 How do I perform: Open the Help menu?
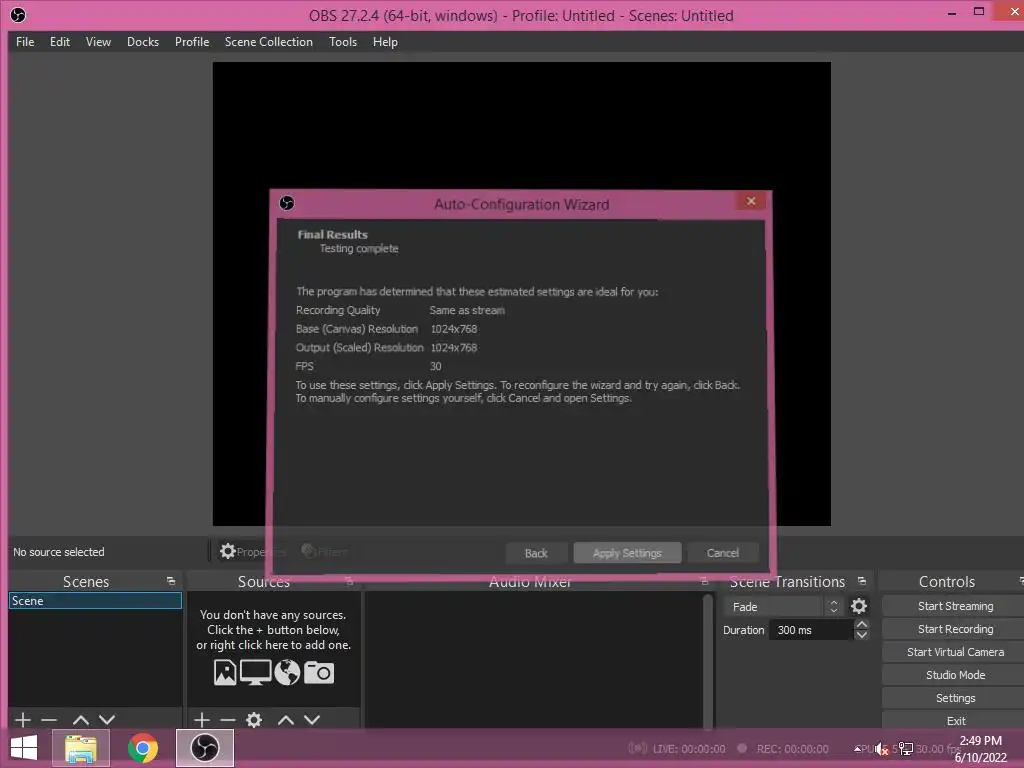[x=385, y=42]
